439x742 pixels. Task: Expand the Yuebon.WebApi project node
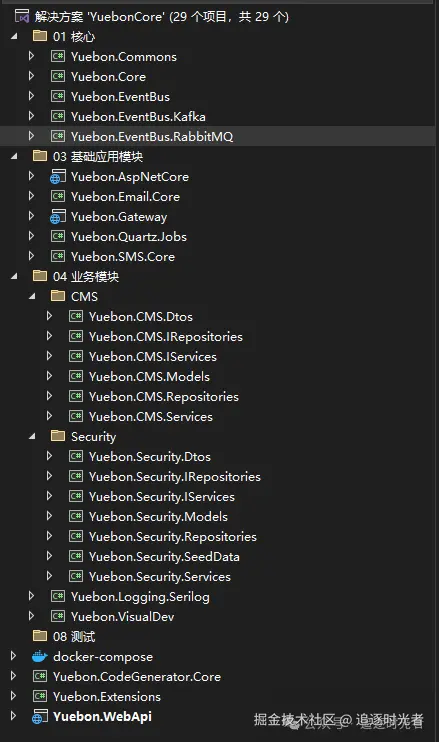tap(13, 716)
